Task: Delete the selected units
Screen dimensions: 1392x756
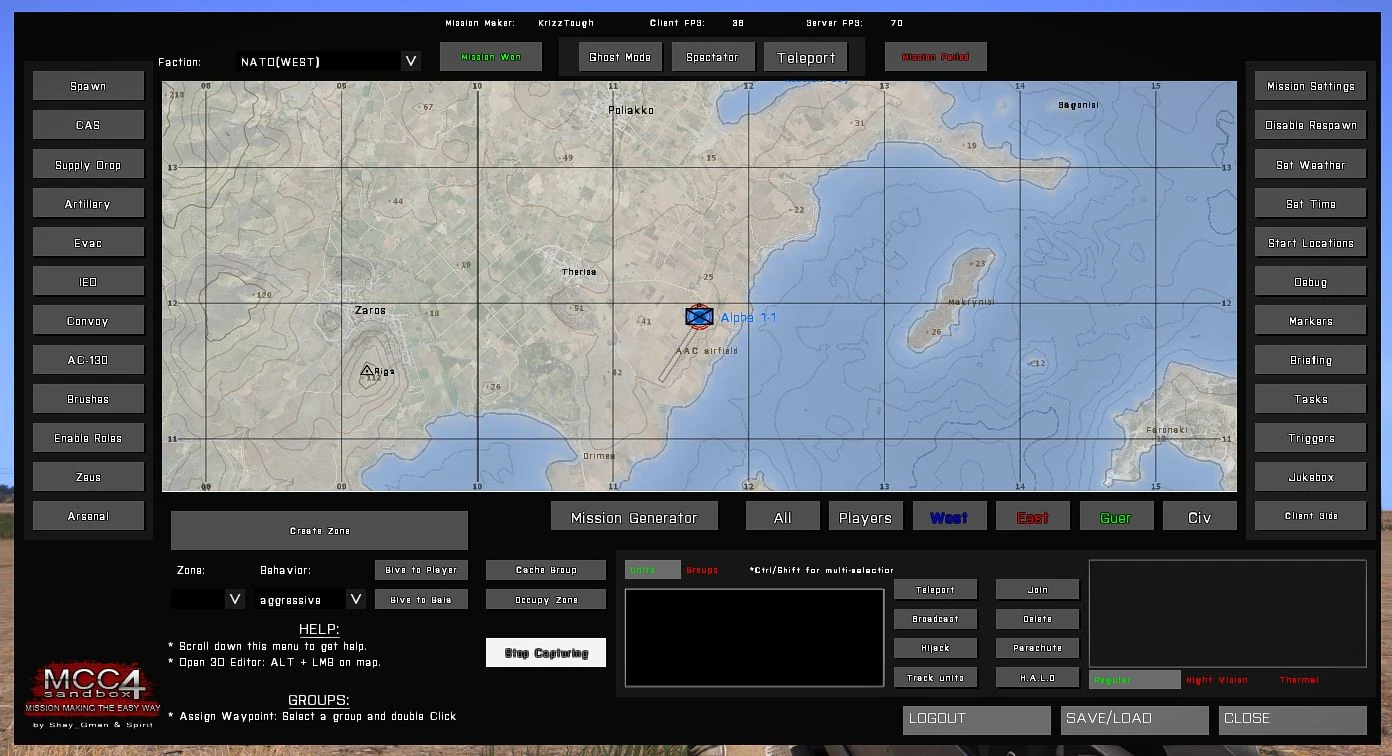Action: pos(1038,619)
